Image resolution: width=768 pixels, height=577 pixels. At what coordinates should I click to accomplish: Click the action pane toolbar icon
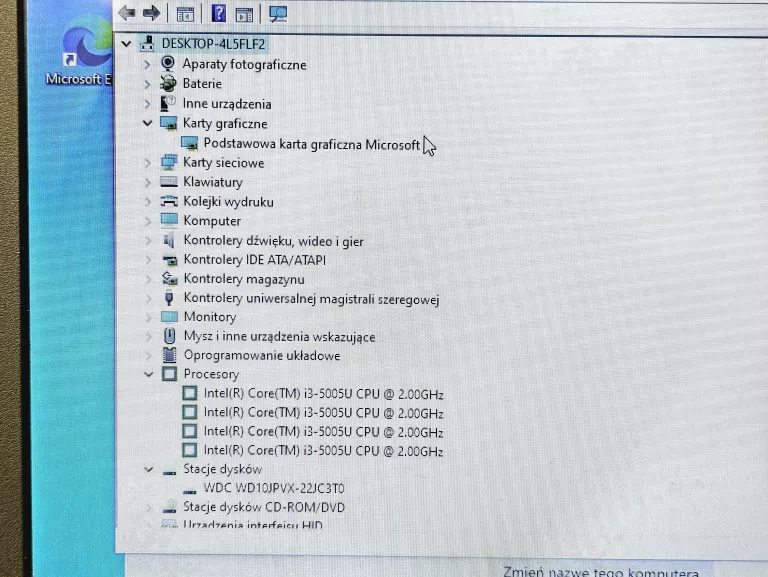click(244, 14)
